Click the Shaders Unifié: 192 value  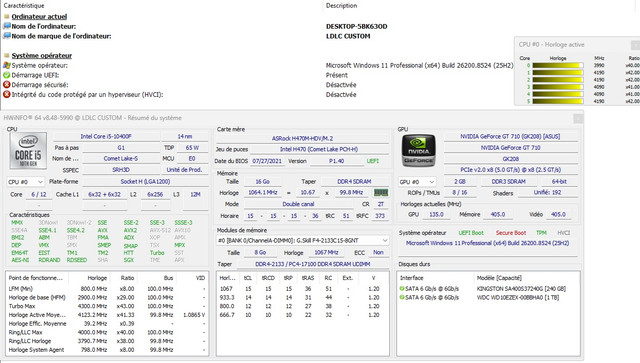pos(547,193)
